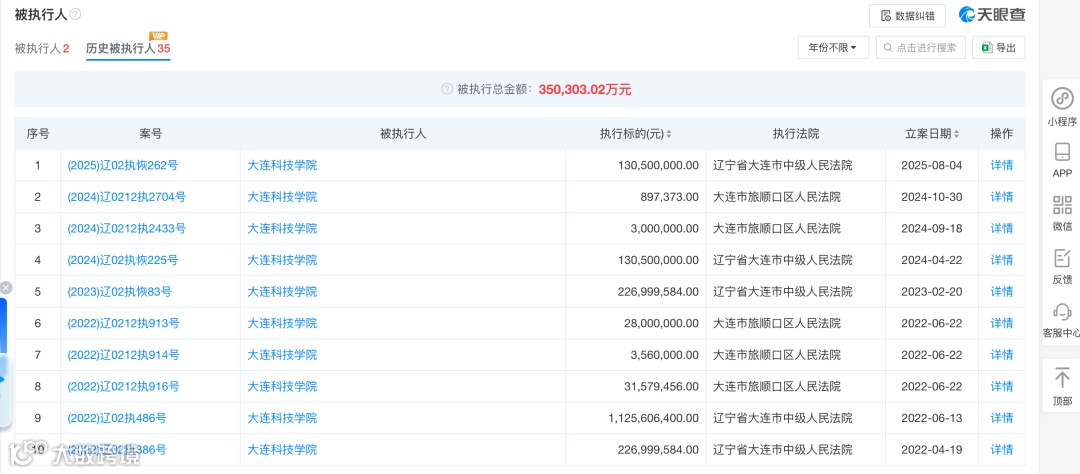This screenshot has height=474, width=1080.
Task: Select the amount 31,579,456.00
Action: pos(662,387)
